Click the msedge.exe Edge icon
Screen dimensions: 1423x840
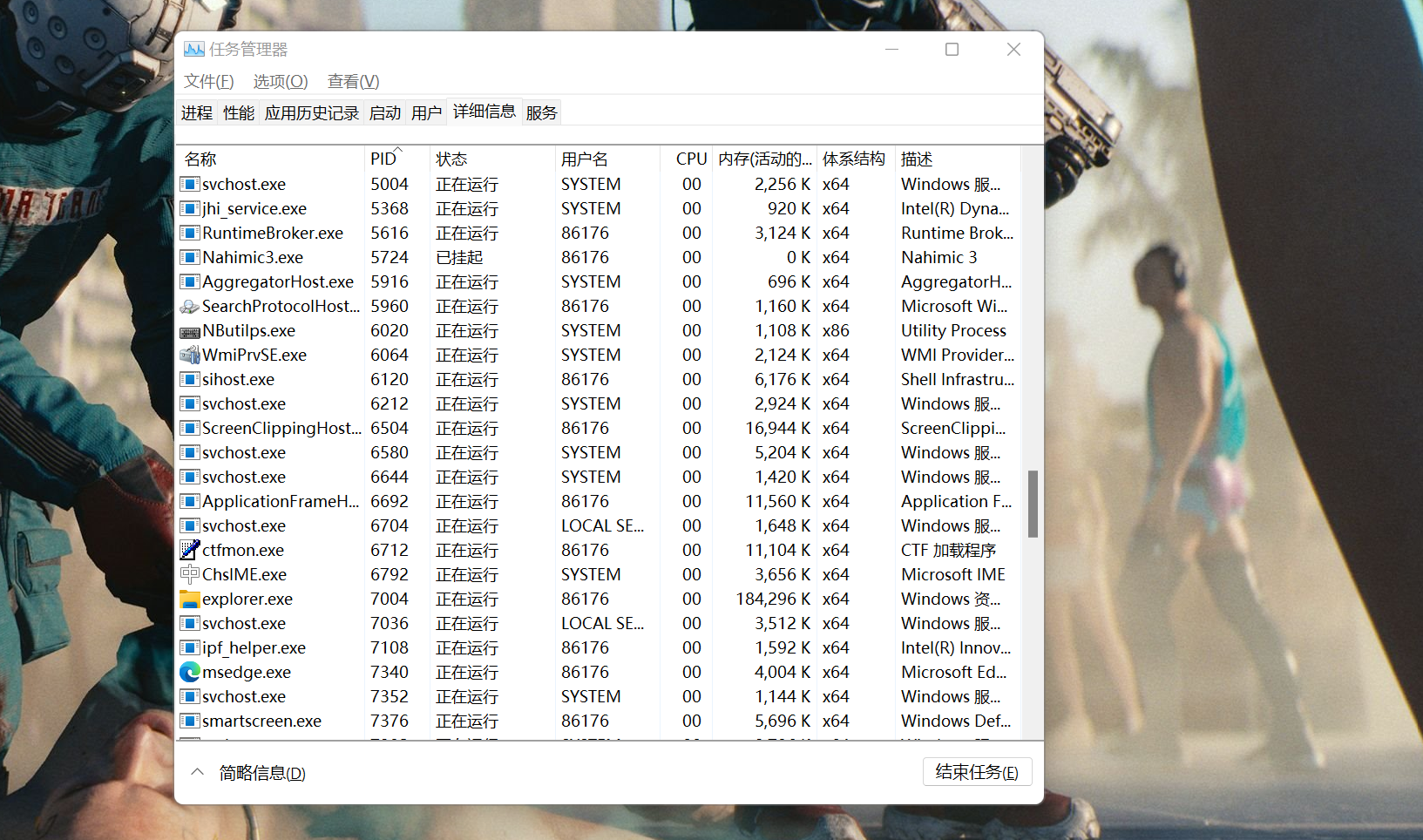(189, 673)
